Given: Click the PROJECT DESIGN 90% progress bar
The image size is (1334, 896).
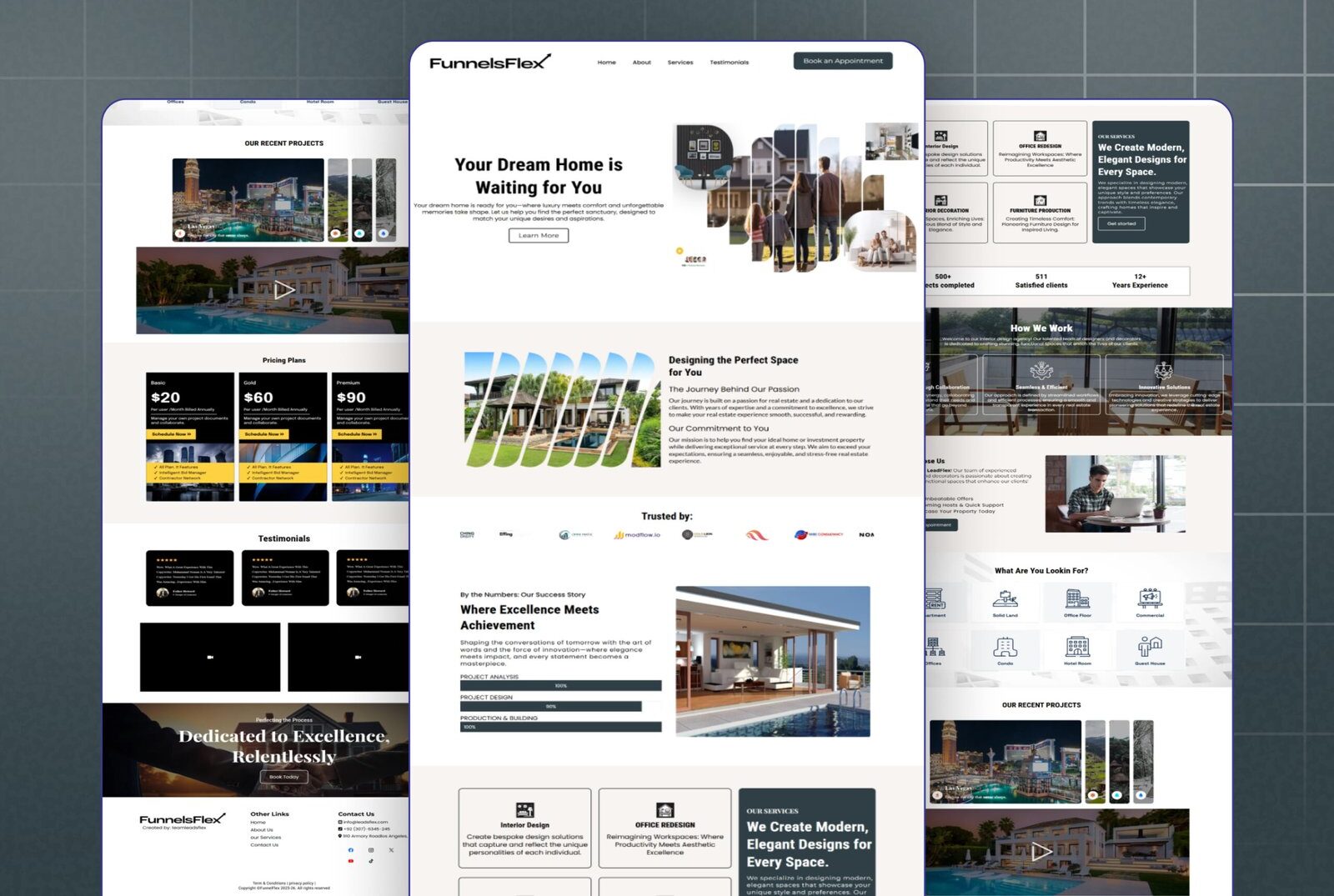Looking at the screenshot, I should coord(550,706).
